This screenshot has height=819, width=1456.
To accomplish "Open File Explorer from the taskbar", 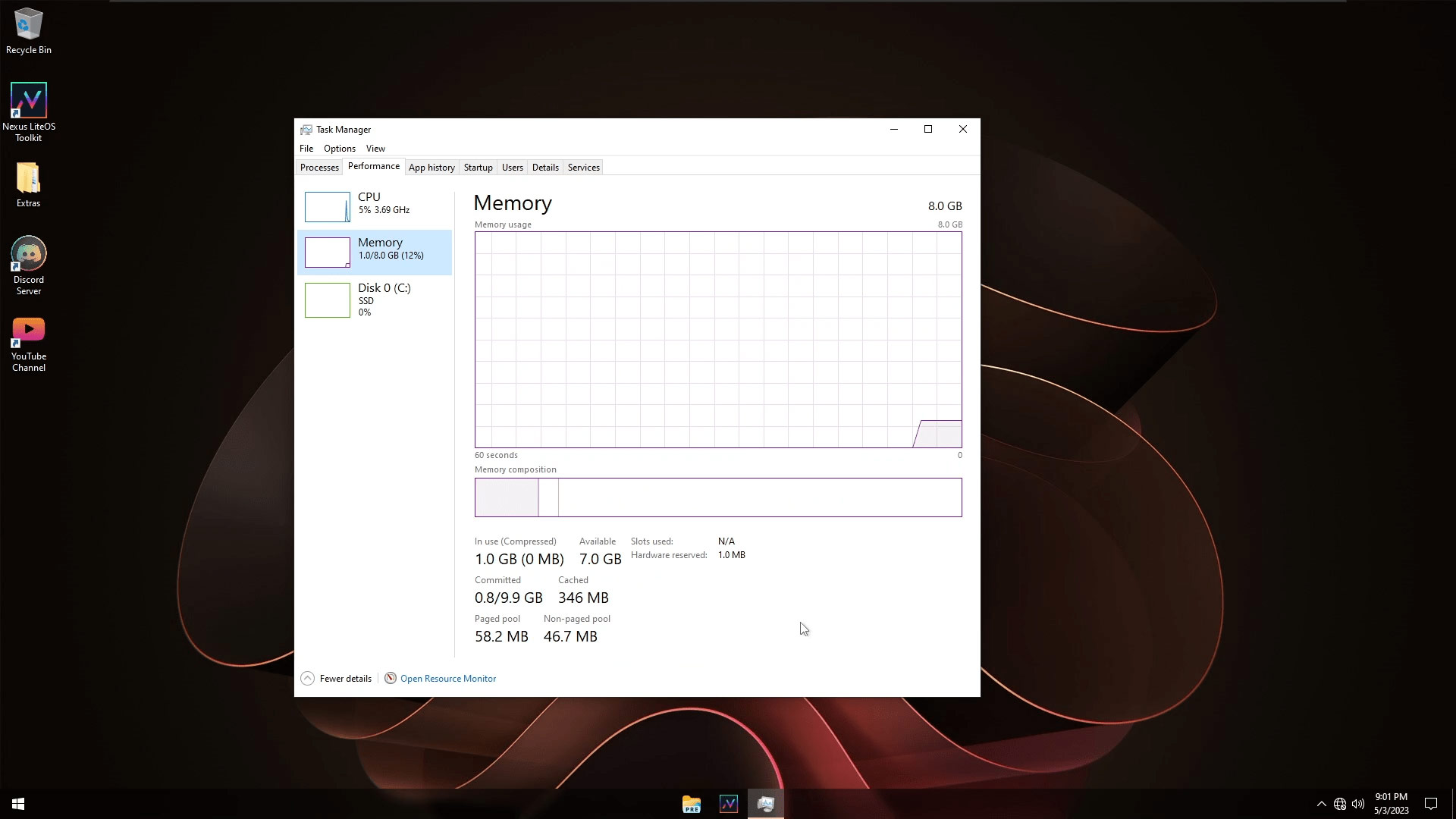I will pos(691,804).
